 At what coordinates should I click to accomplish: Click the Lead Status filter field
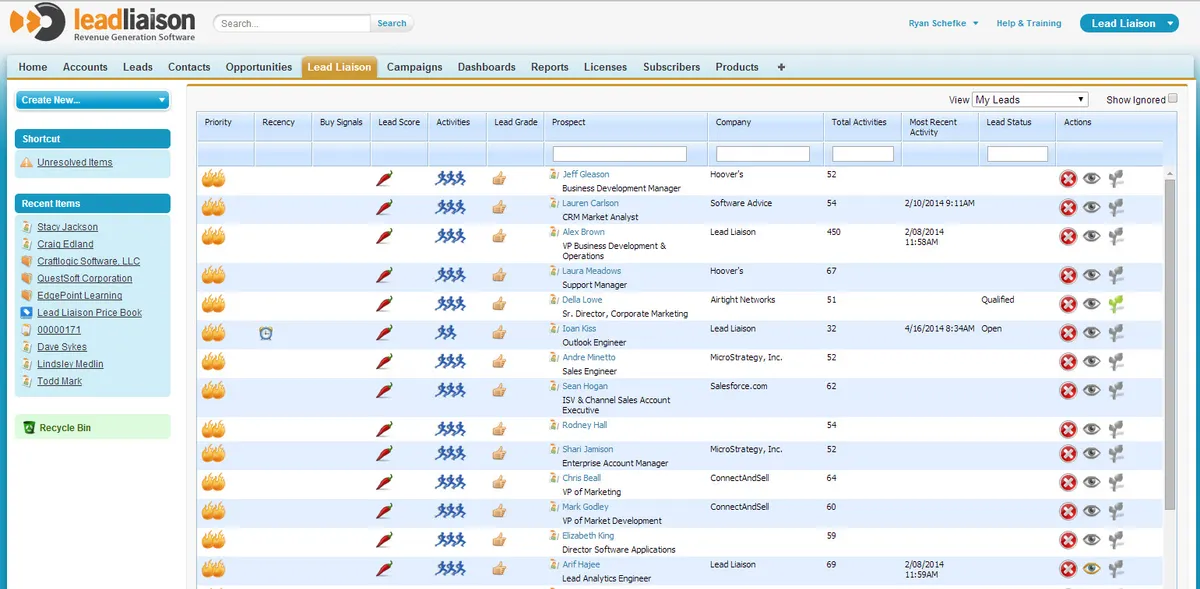pos(1017,154)
